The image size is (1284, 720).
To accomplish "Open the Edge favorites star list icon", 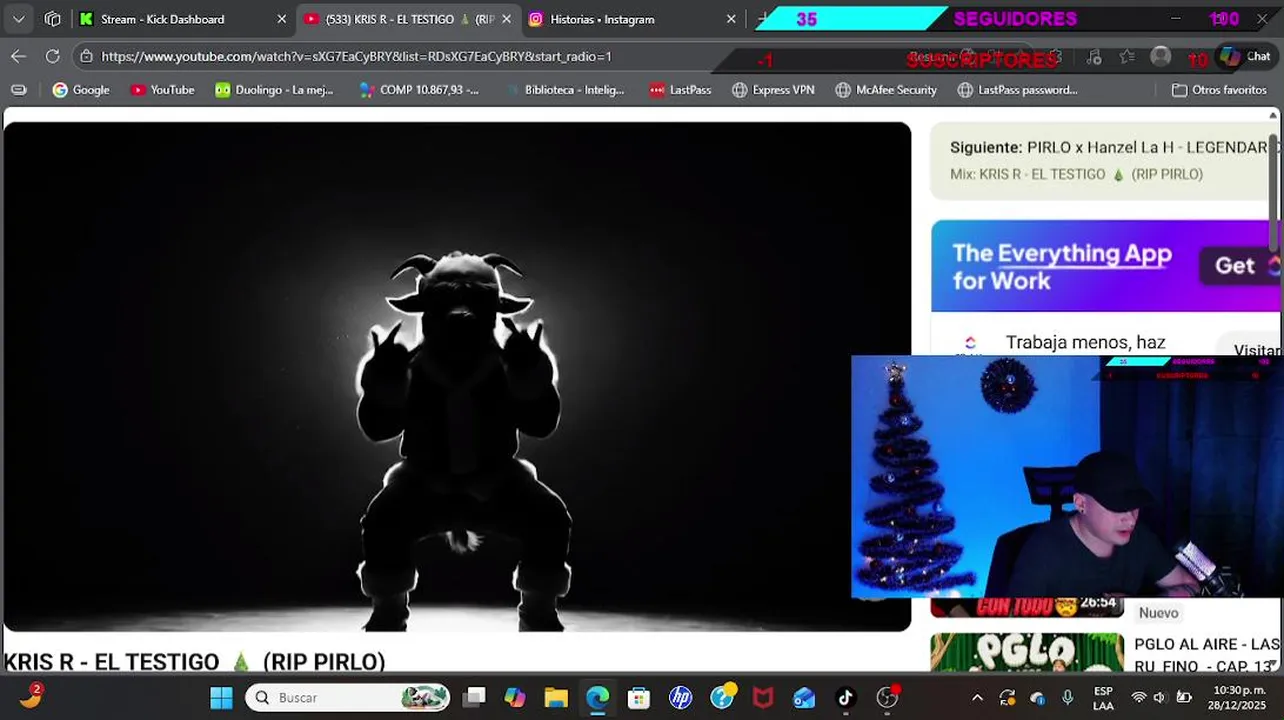I will coord(1127,57).
